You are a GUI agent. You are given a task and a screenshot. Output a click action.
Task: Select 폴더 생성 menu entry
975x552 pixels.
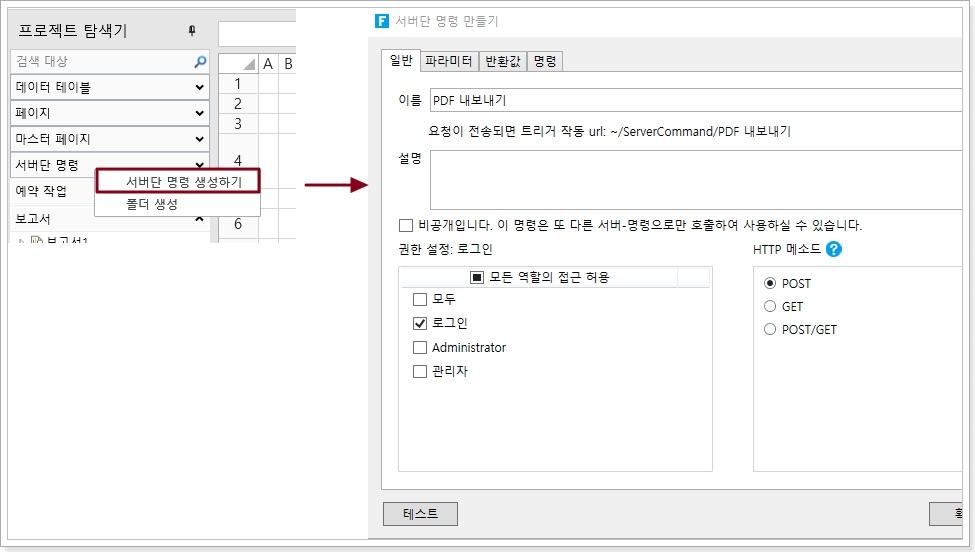(x=152, y=204)
